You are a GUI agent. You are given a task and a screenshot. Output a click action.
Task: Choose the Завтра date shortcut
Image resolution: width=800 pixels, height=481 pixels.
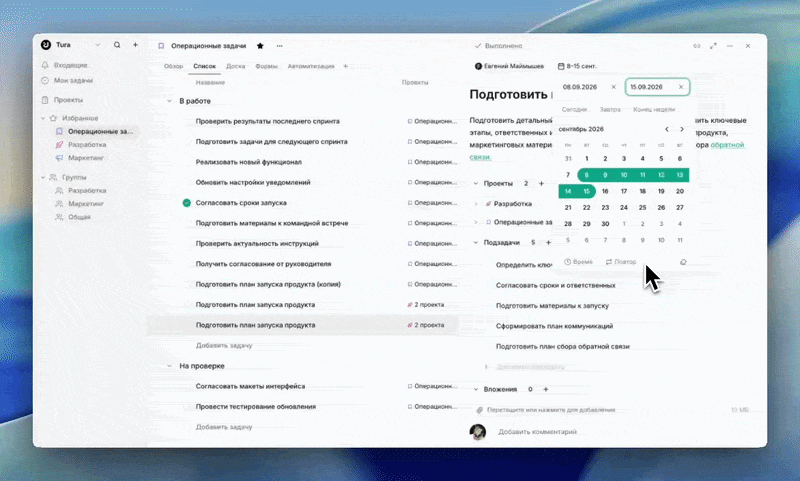point(610,110)
